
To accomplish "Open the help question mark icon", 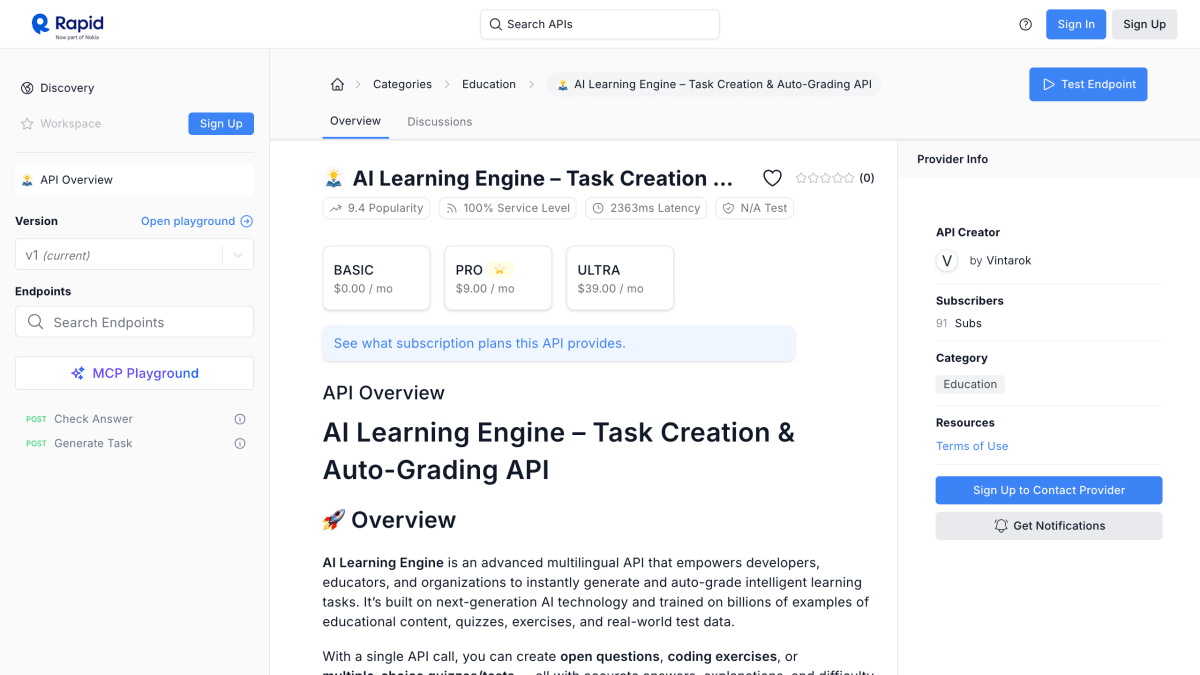I will pos(1025,24).
